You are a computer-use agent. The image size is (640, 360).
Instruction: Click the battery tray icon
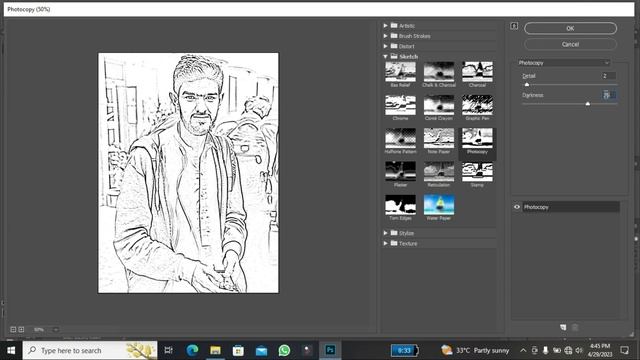pyautogui.click(x=557, y=350)
